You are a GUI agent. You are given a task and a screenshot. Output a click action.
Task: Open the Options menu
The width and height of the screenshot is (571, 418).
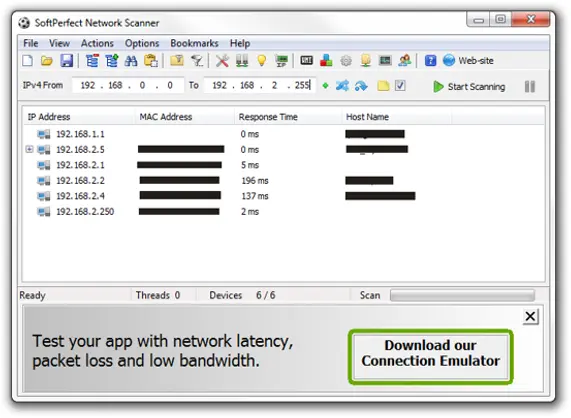(x=142, y=43)
